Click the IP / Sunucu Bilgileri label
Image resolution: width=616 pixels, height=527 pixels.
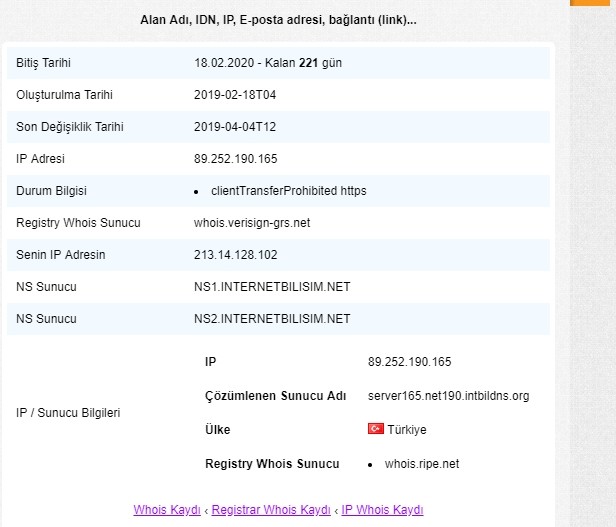(68, 413)
